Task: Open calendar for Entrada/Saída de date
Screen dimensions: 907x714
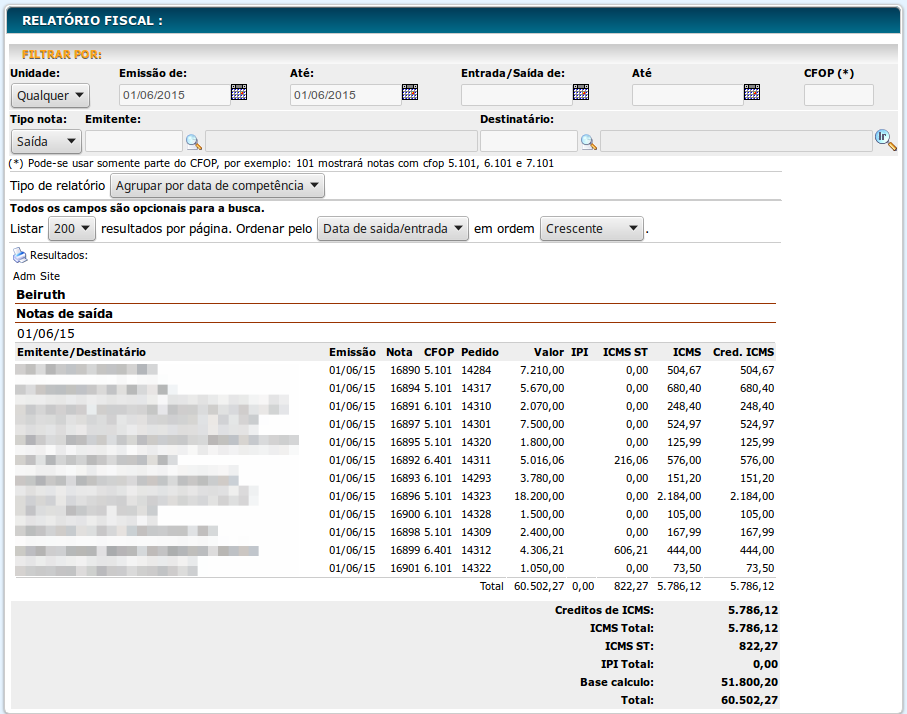Action: (x=581, y=93)
